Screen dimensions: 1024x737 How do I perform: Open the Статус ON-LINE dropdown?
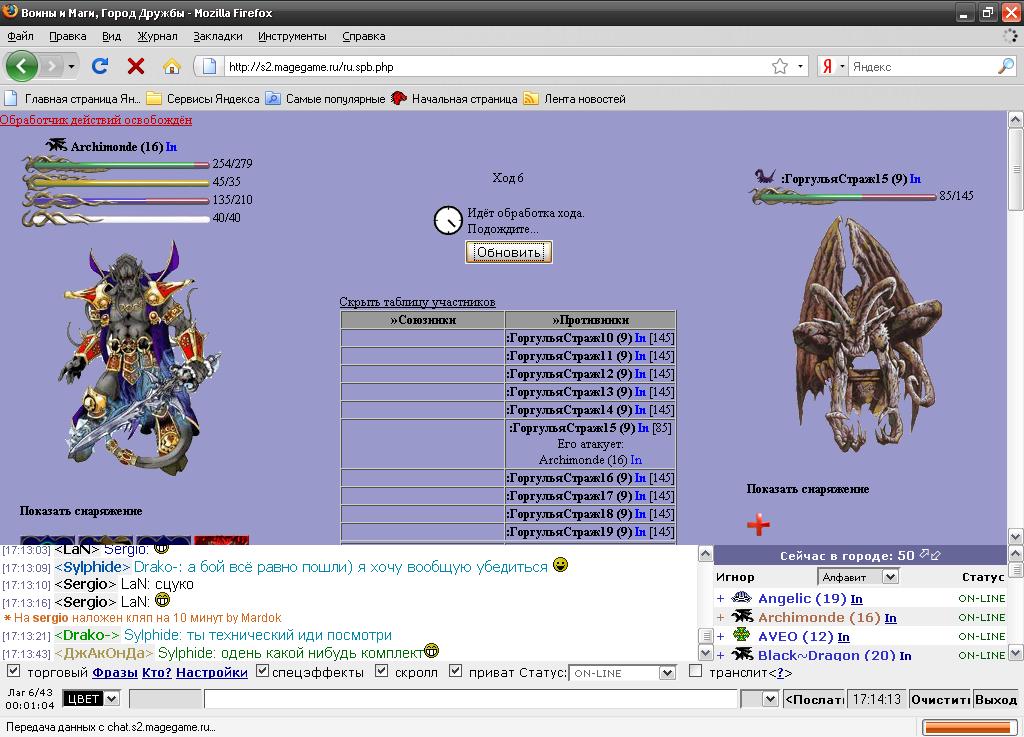tap(622, 673)
